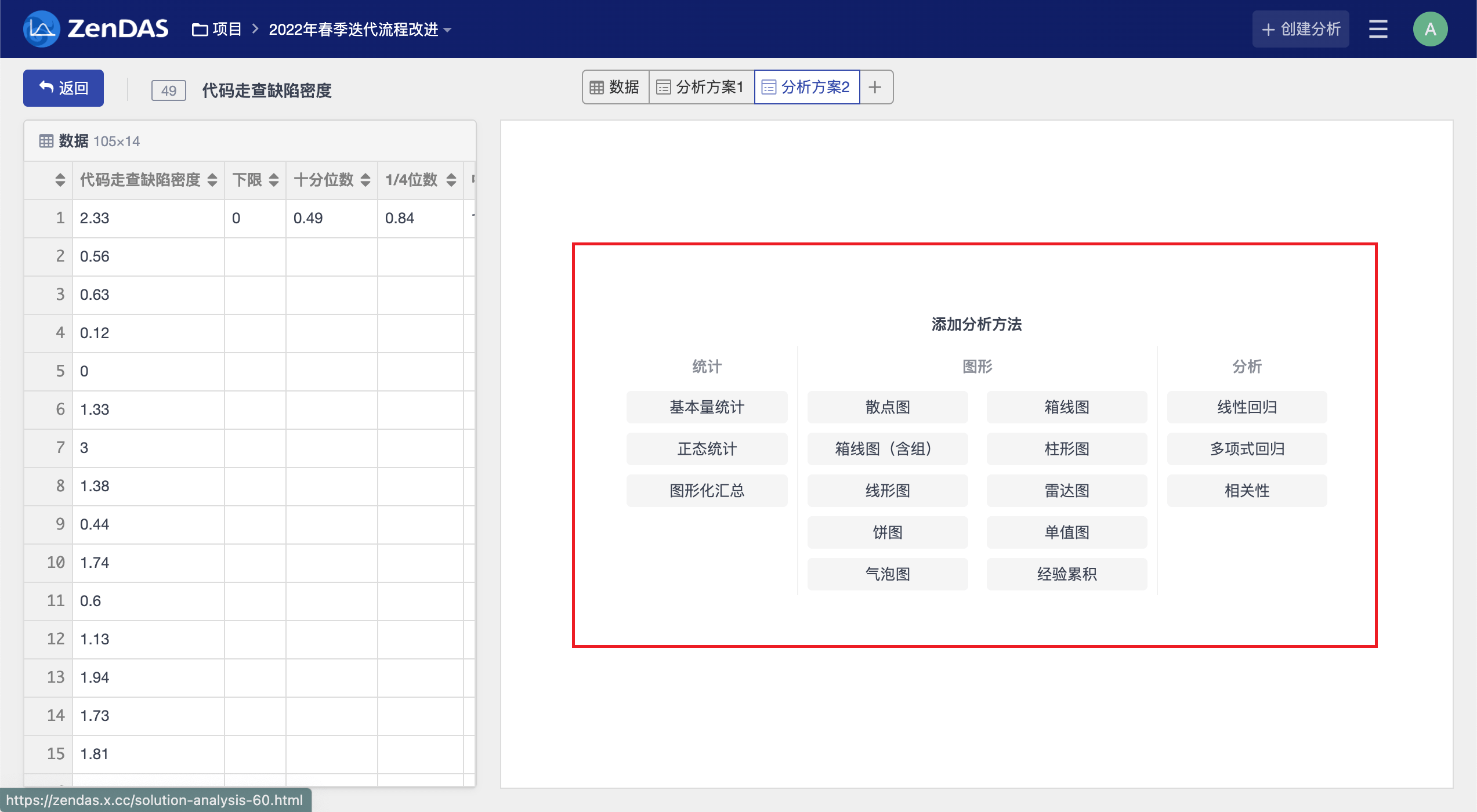Click the green user avatar A
This screenshot has width=1477, height=812.
(1430, 29)
